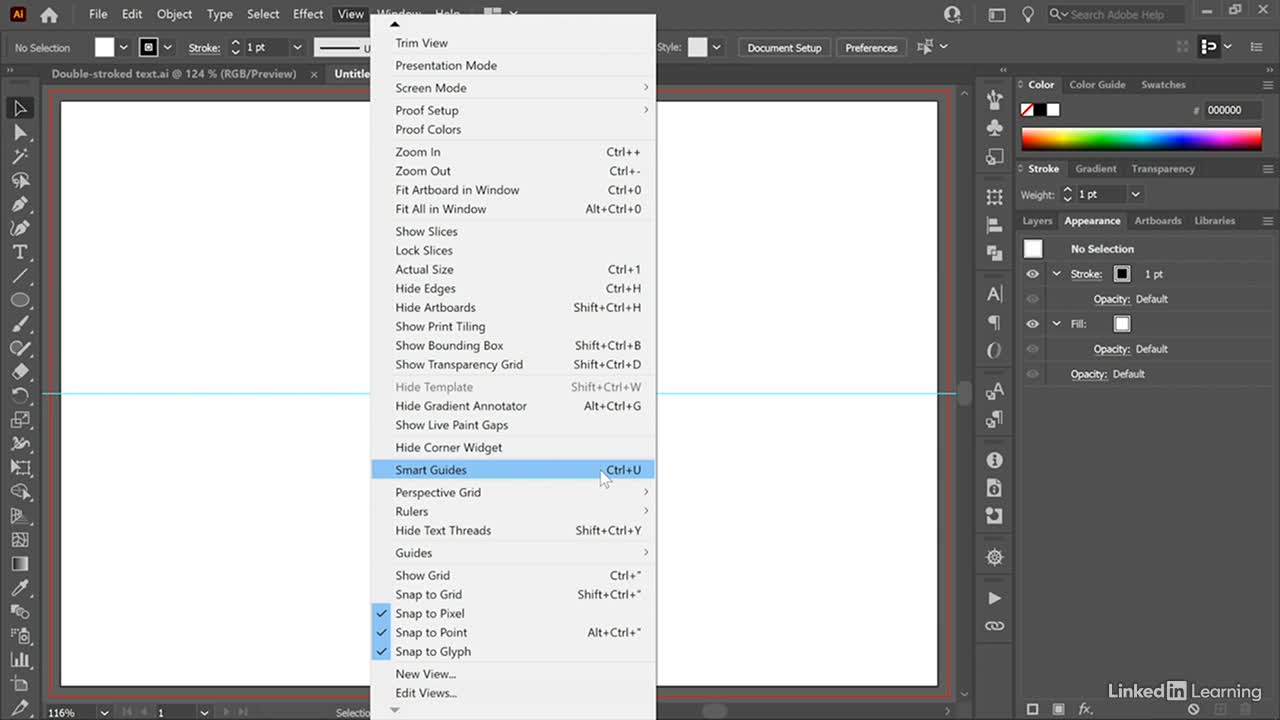Open the Symbols panel club icon

[994, 128]
